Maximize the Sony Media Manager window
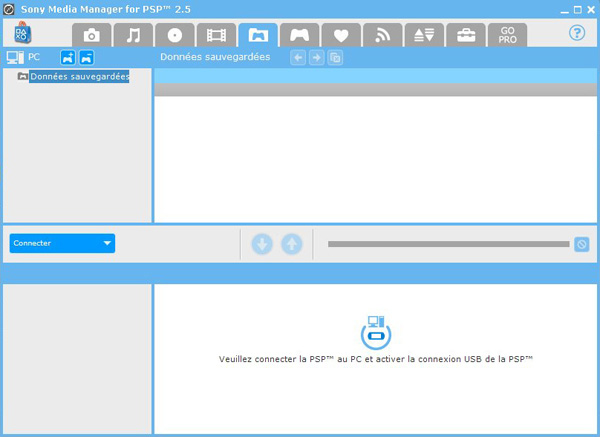 pyautogui.click(x=578, y=10)
